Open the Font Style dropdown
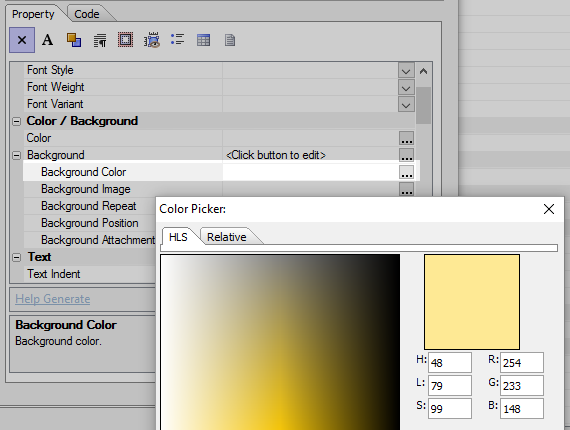Image resolution: width=570 pixels, height=430 pixels. click(x=406, y=71)
